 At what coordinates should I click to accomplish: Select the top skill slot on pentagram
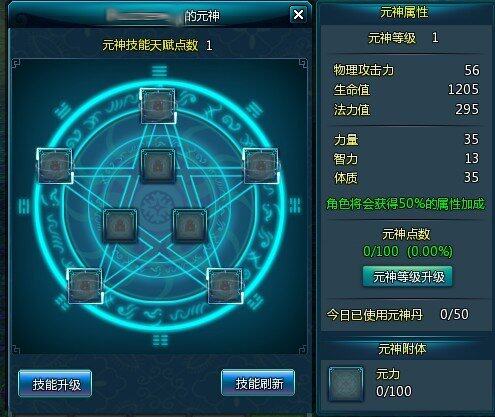(x=158, y=106)
